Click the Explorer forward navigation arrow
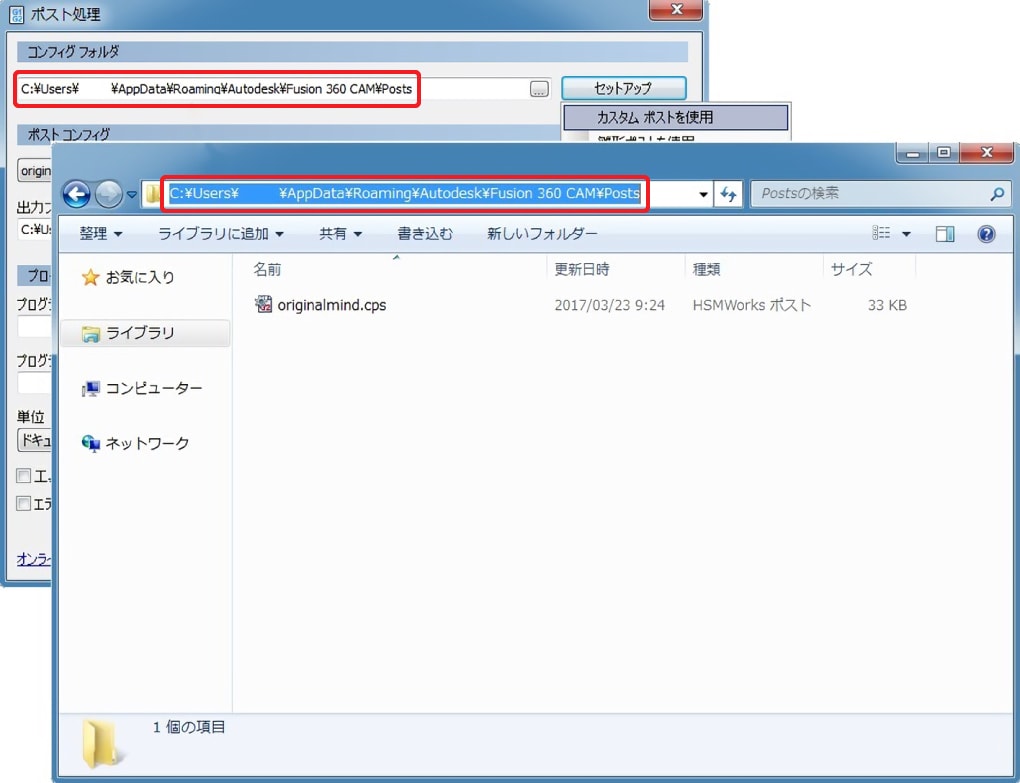The height and width of the screenshot is (783, 1020). tap(108, 194)
